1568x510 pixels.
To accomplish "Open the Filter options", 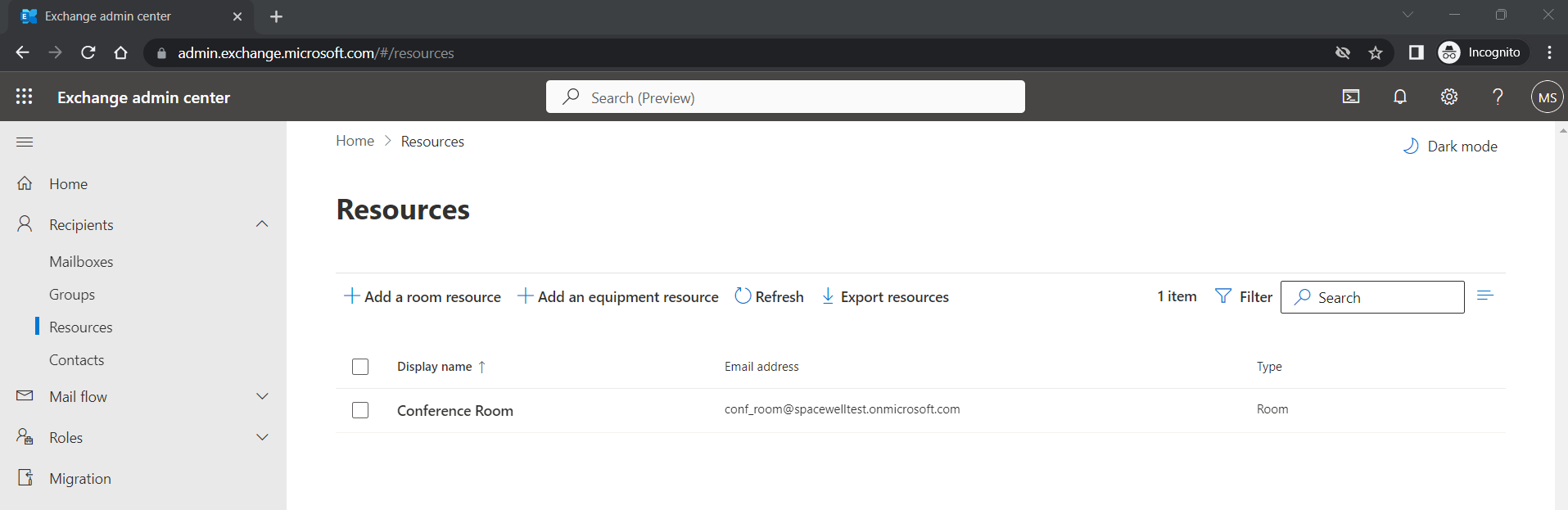I will [1244, 296].
